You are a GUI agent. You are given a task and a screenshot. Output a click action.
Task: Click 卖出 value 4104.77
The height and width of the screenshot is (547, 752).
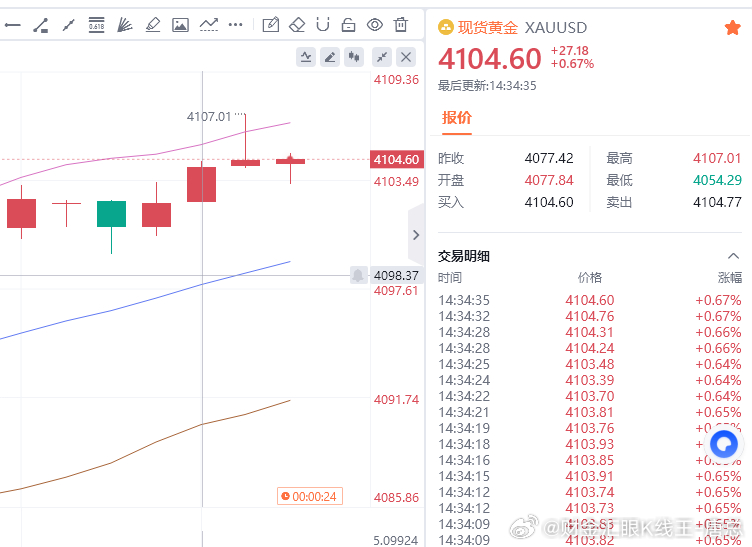717,202
